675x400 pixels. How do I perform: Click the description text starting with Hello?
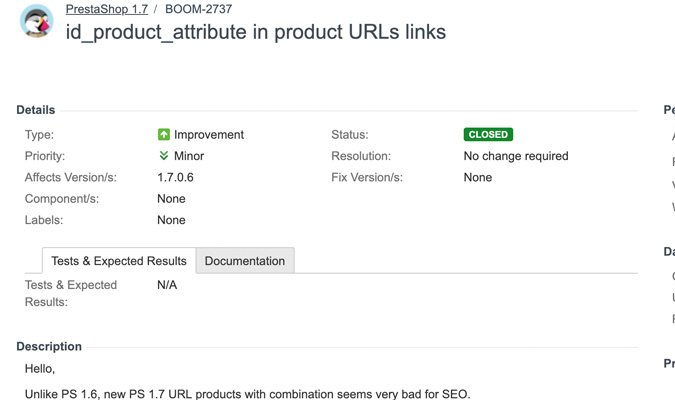(40, 369)
